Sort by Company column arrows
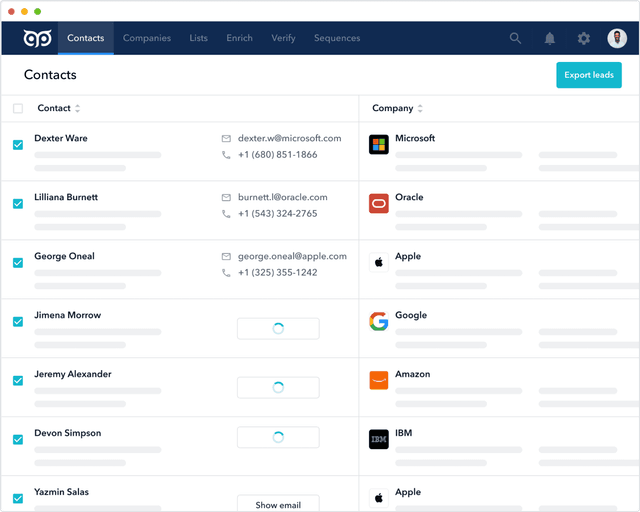Image resolution: width=640 pixels, height=512 pixels. click(x=420, y=108)
